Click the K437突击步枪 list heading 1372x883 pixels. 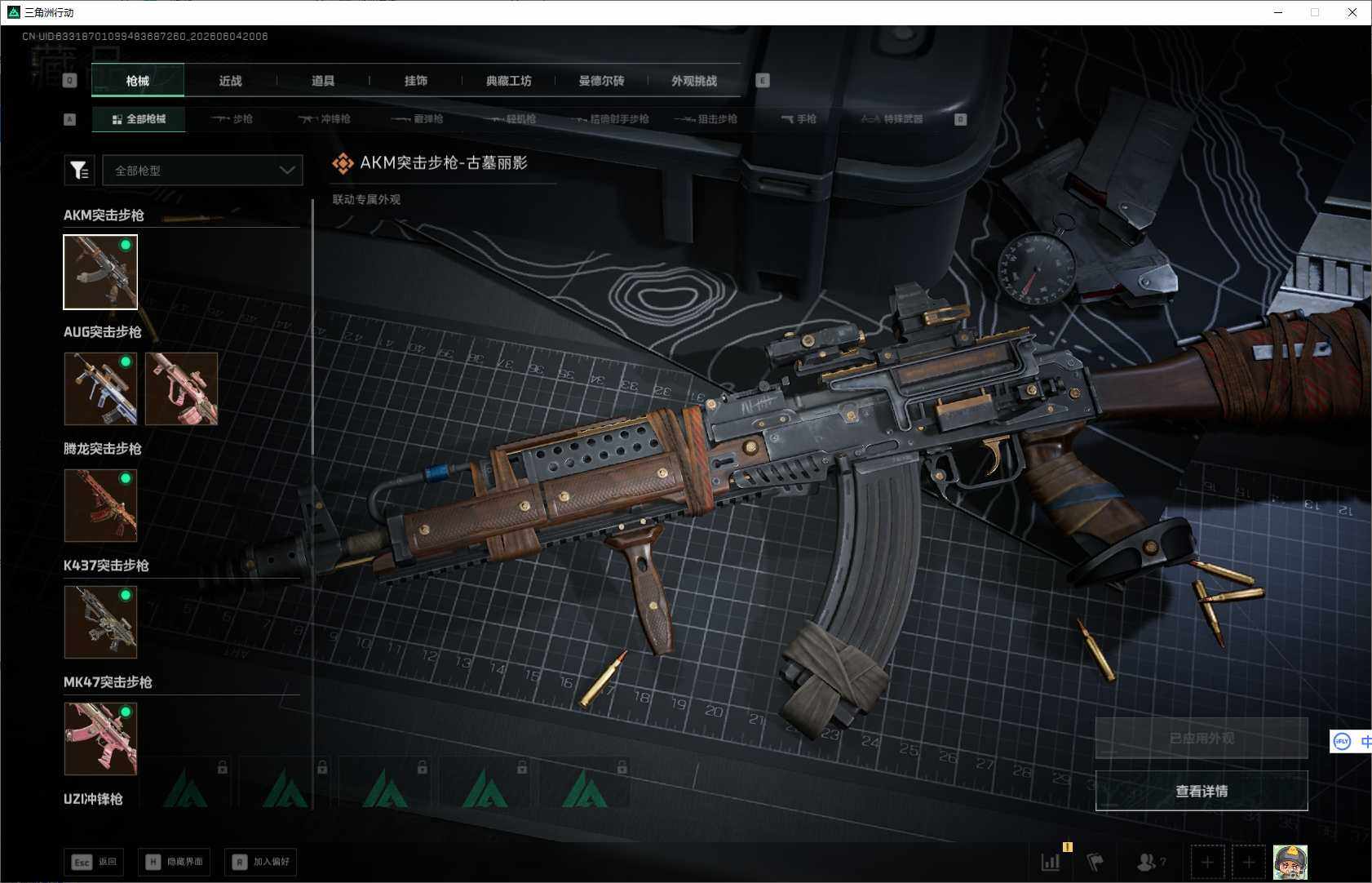106,566
